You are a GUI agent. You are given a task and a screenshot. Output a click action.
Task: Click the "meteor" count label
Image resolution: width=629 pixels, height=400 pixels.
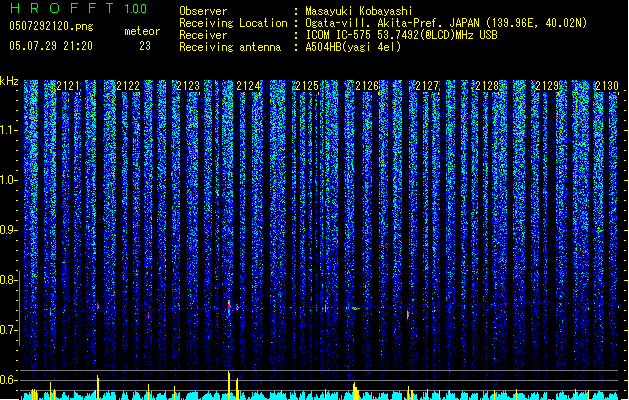142,31
